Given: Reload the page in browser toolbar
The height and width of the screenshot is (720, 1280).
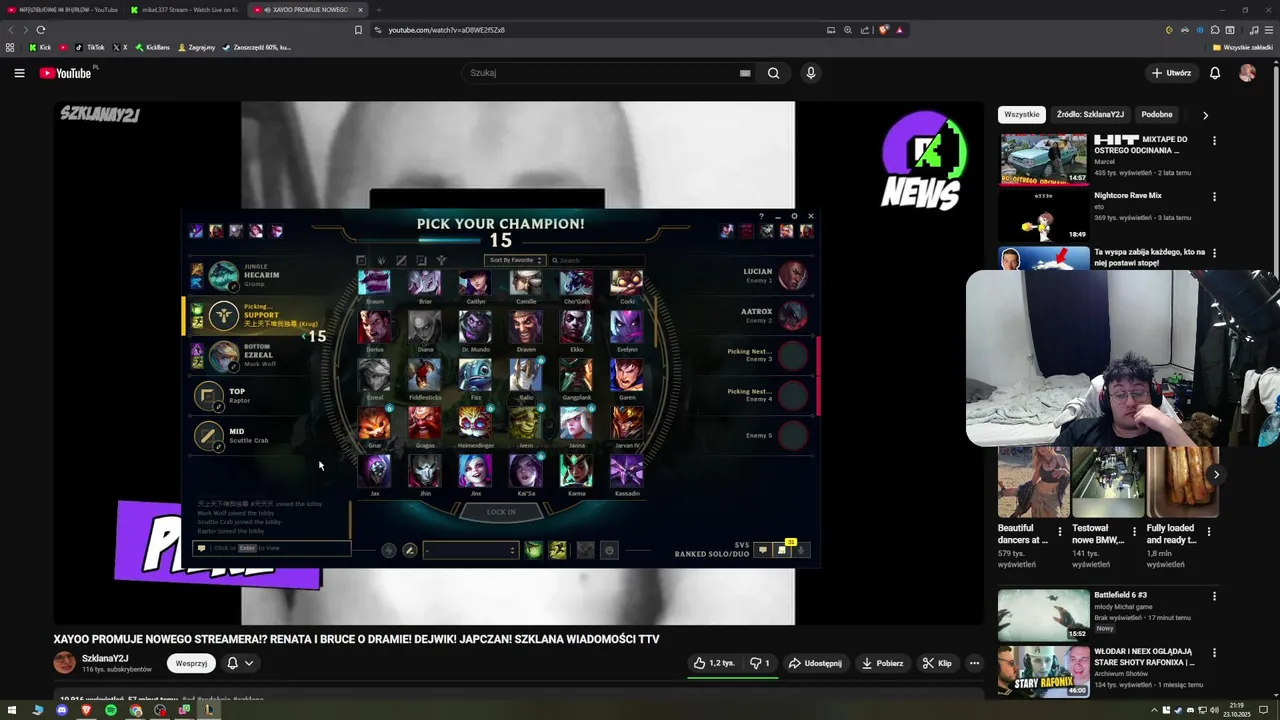Looking at the screenshot, I should [41, 30].
